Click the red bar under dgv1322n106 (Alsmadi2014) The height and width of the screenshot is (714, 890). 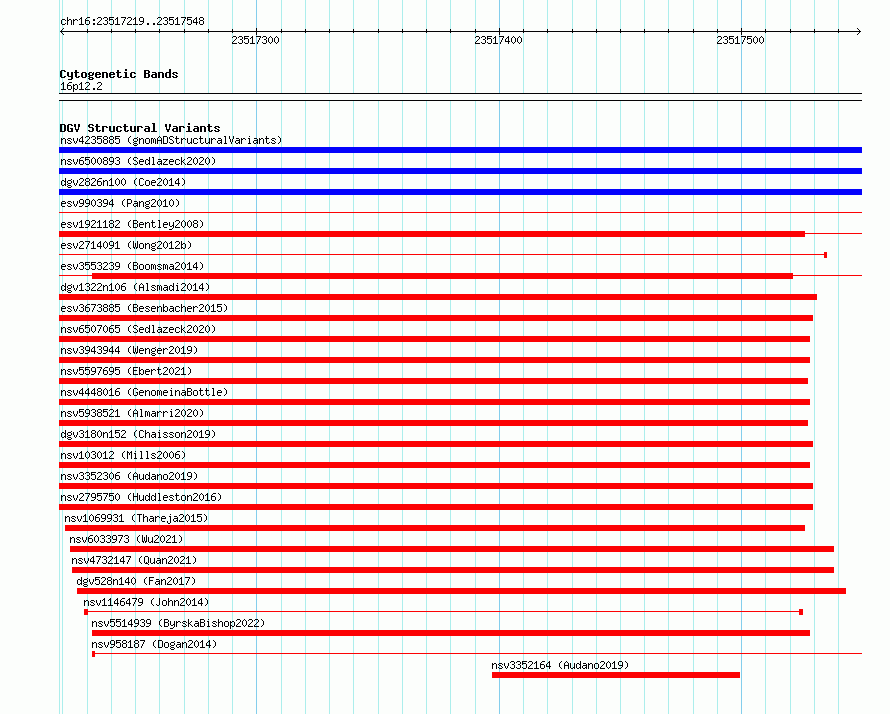coord(438,297)
